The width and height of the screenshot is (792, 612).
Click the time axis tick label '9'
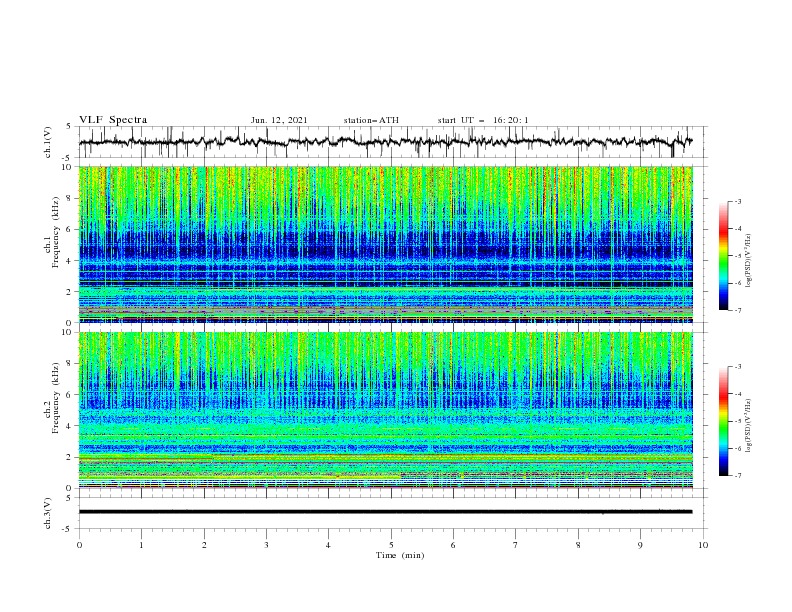(x=640, y=545)
